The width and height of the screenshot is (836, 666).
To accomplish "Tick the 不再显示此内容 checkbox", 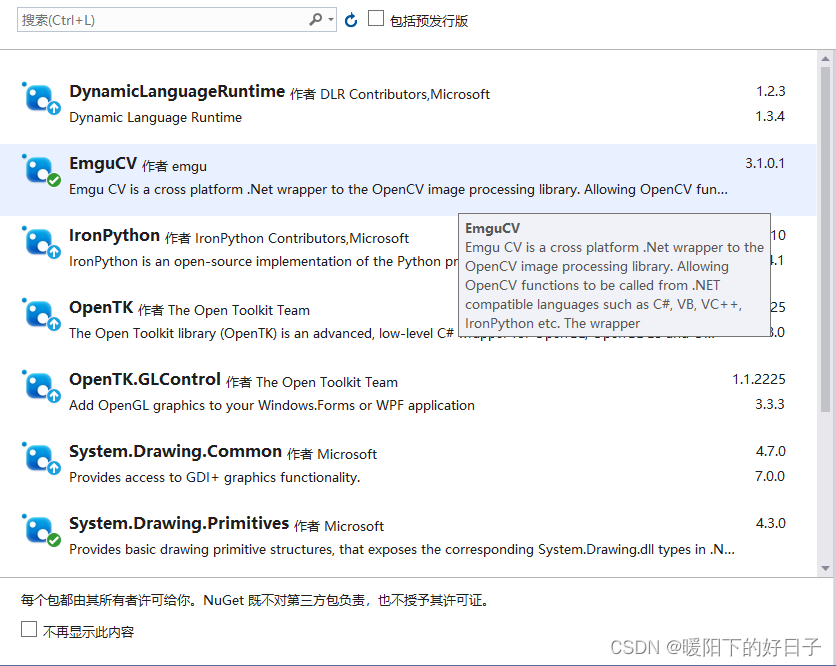I will (x=29, y=629).
